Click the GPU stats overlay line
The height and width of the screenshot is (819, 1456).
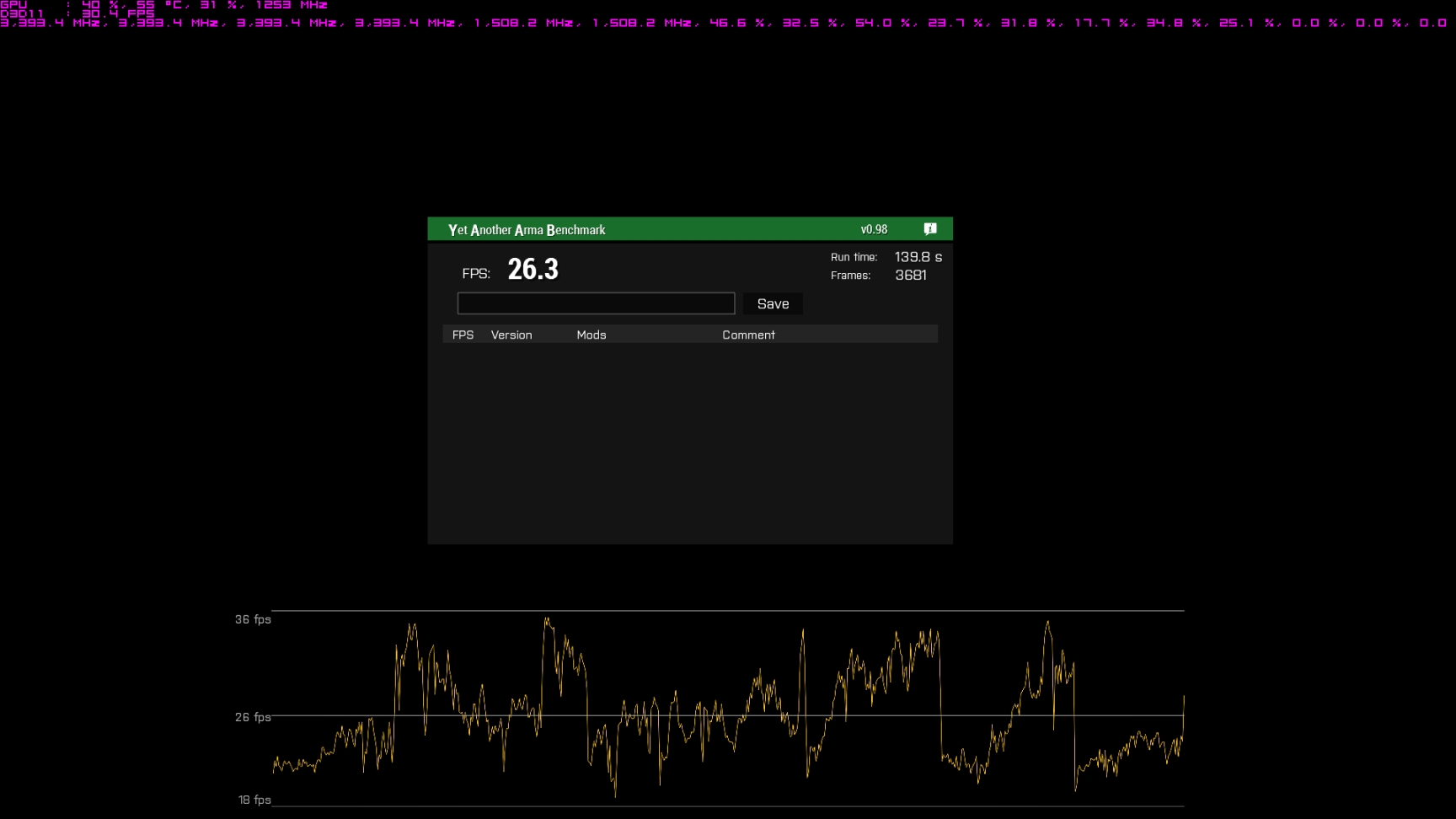[163, 4]
